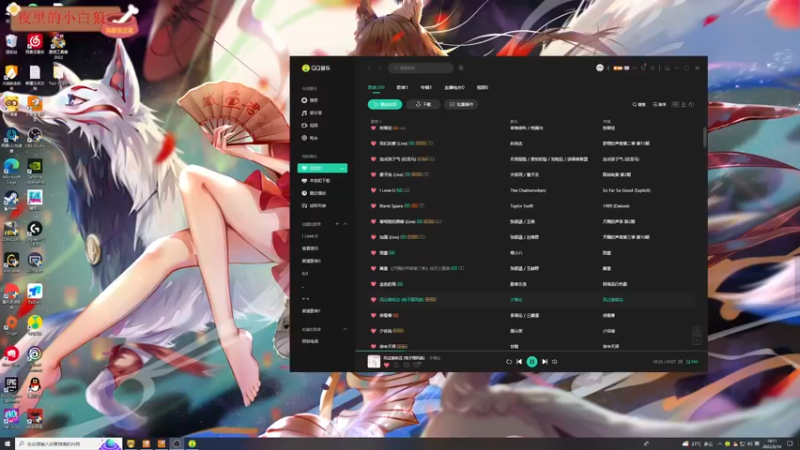The height and width of the screenshot is (450, 800).
Task: Click the QQ Music search box
Action: (420, 68)
